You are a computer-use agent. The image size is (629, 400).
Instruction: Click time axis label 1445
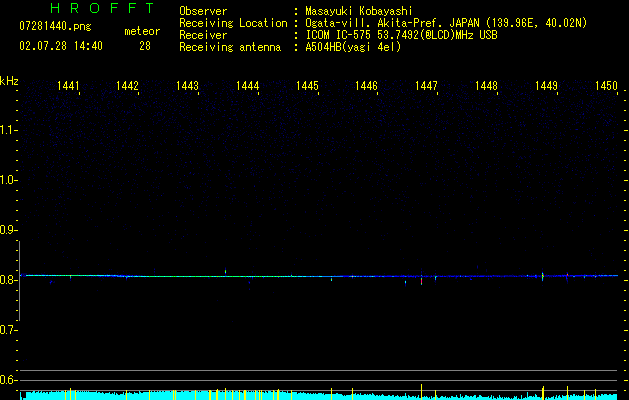[x=307, y=86]
